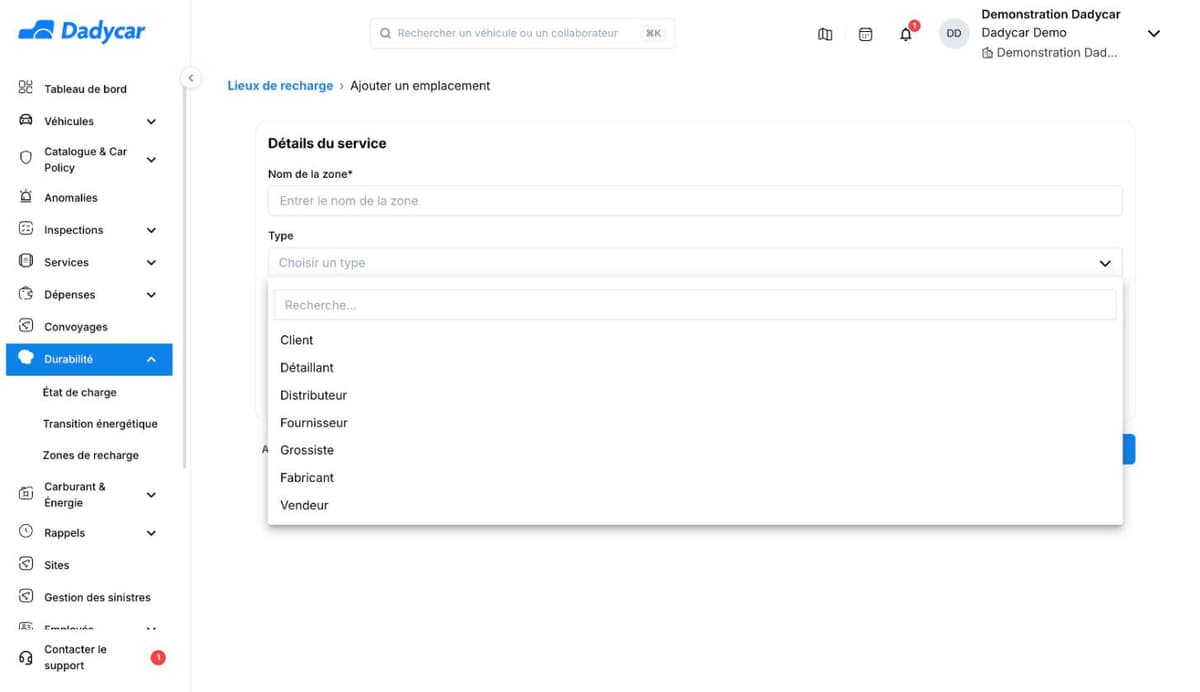
Task: Open the calendar icon in header
Action: pos(866,34)
